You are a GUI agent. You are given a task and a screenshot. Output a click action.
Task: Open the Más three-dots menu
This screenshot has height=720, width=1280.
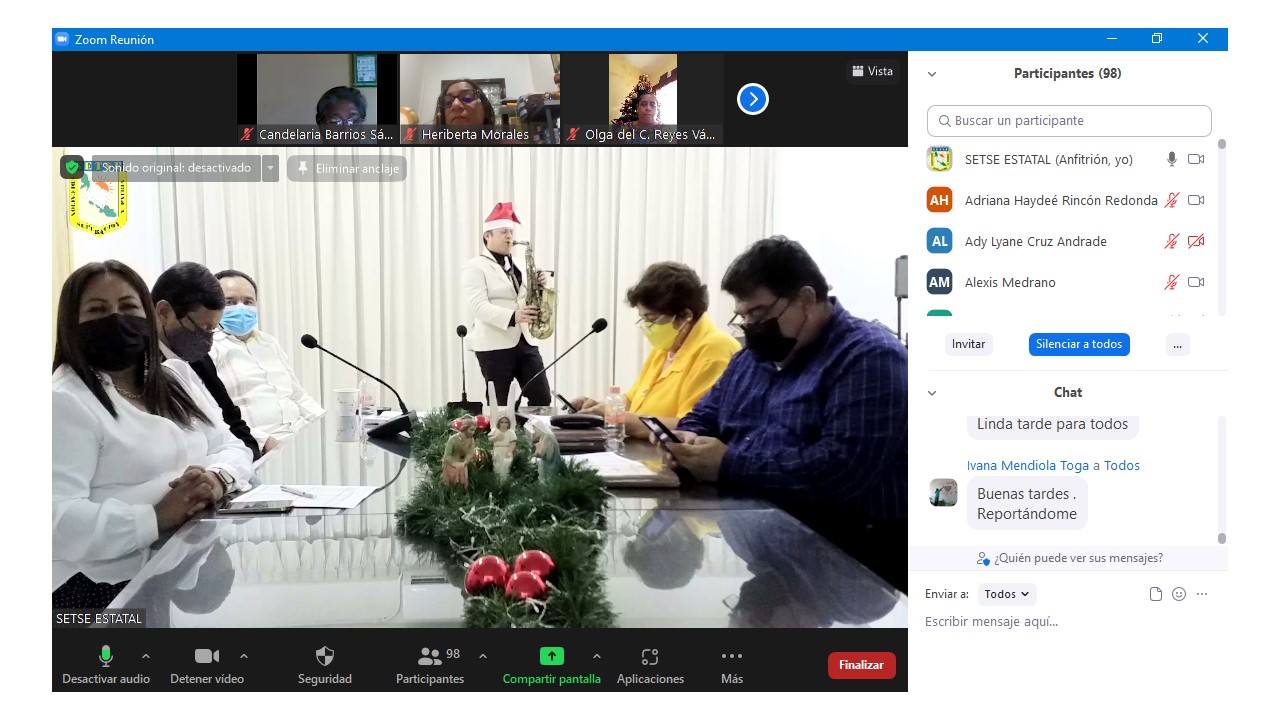732,657
